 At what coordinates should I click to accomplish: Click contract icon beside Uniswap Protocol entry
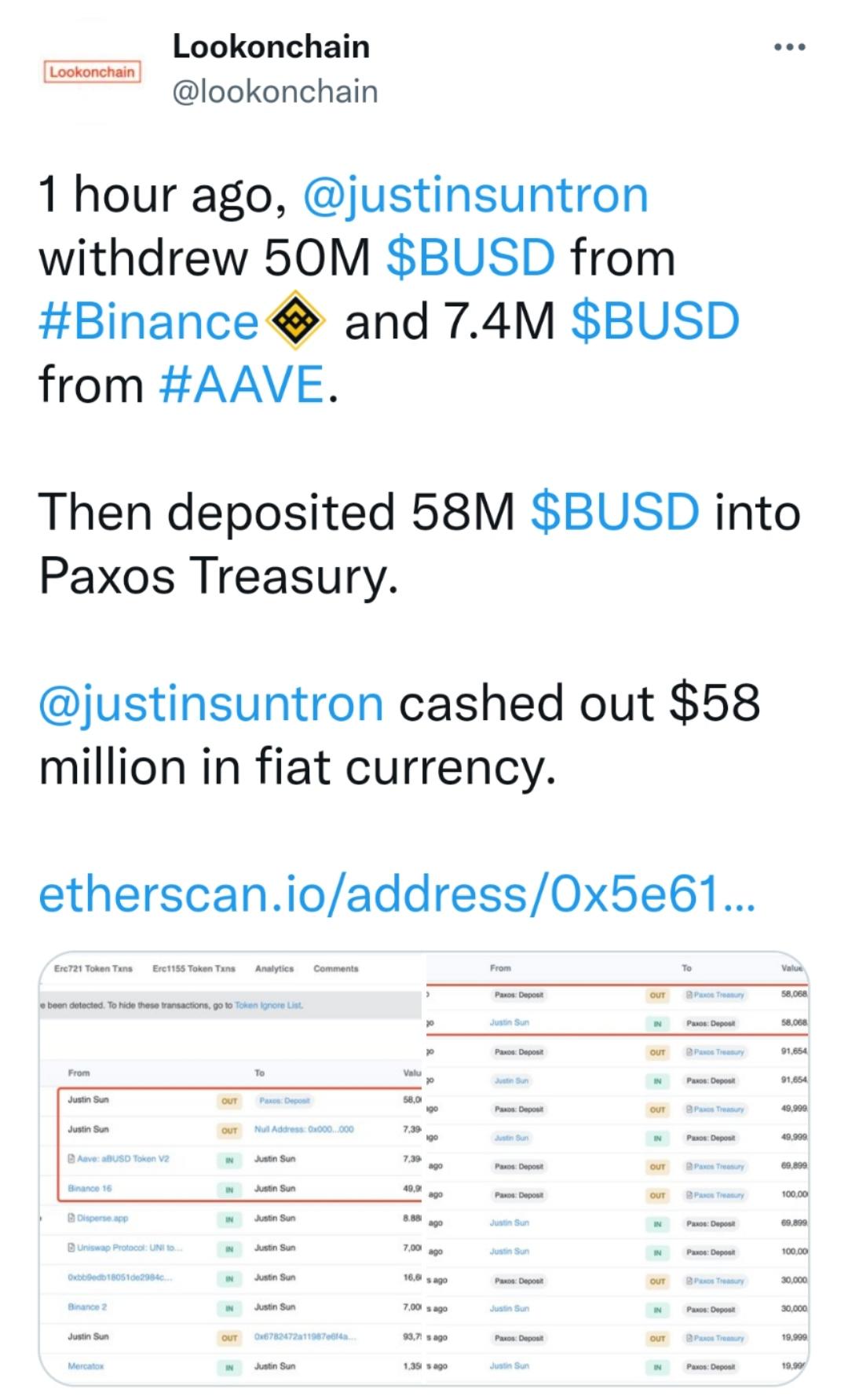[71, 1248]
